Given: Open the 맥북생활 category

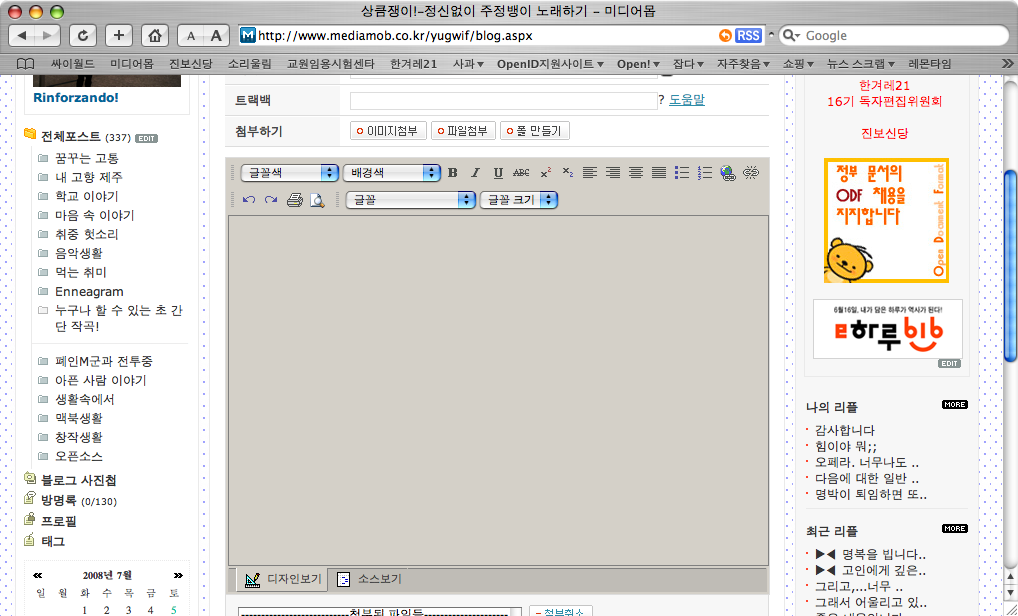Looking at the screenshot, I should pos(79,418).
